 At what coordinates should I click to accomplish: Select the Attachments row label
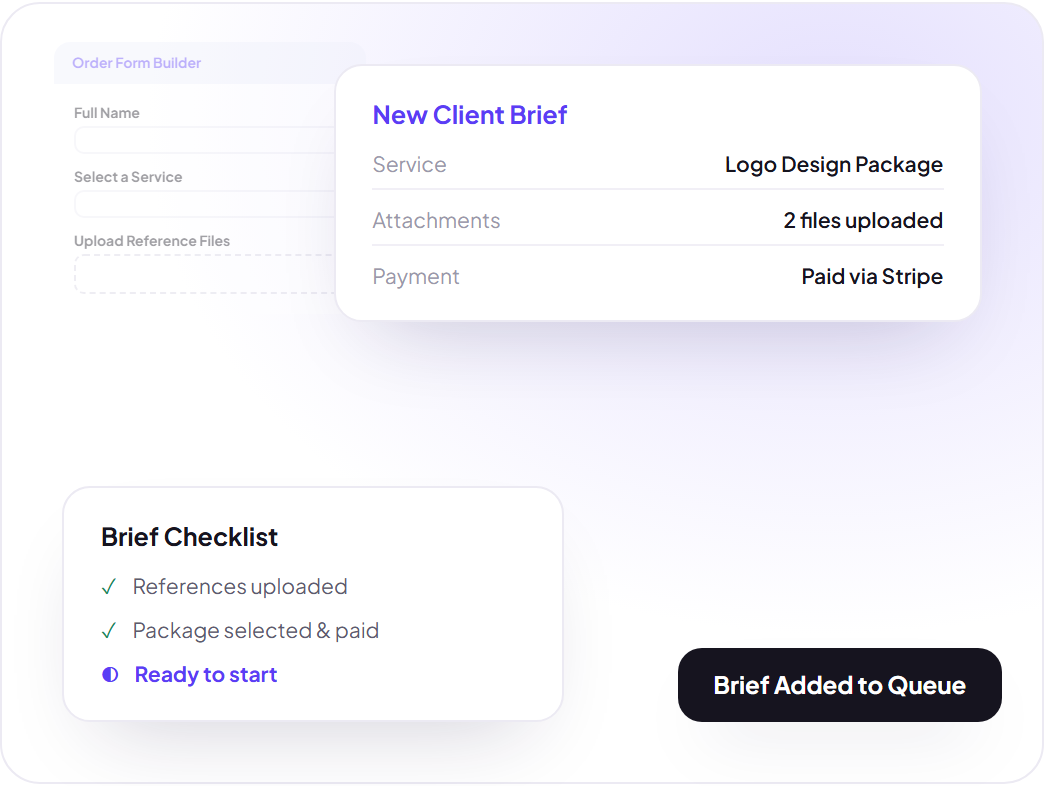click(x=436, y=220)
